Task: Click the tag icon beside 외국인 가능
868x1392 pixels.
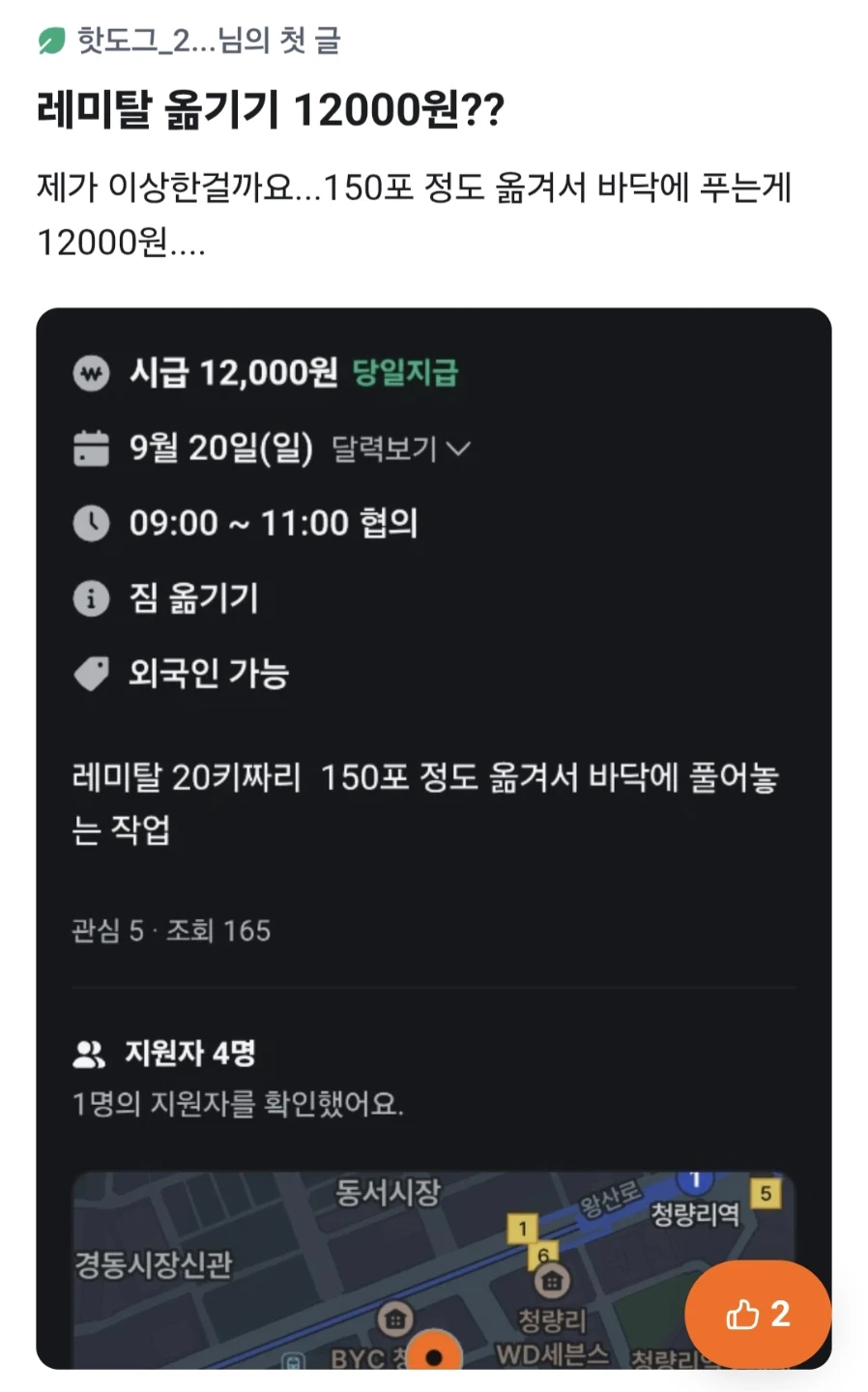Action: click(x=92, y=674)
